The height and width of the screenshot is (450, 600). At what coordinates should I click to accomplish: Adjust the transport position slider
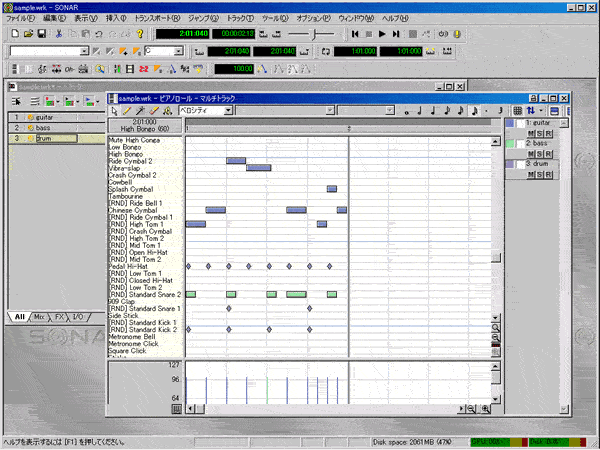pyautogui.click(x=314, y=34)
